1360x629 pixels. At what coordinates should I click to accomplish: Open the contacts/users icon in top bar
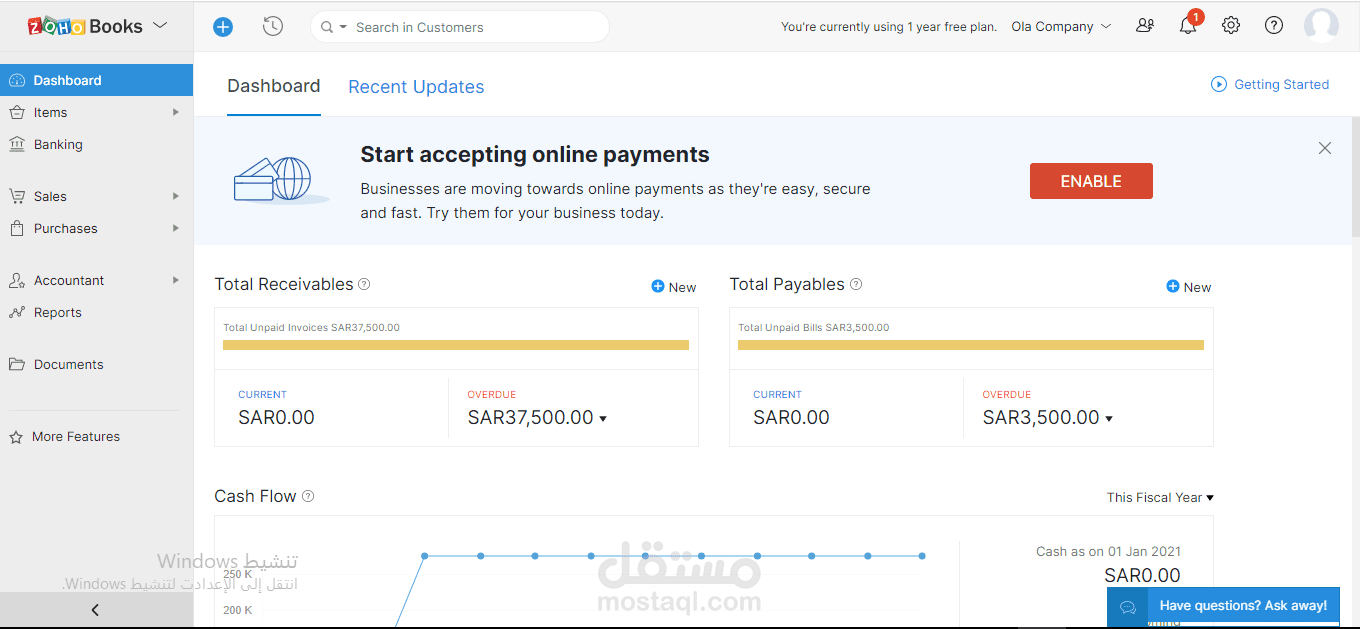point(1144,25)
